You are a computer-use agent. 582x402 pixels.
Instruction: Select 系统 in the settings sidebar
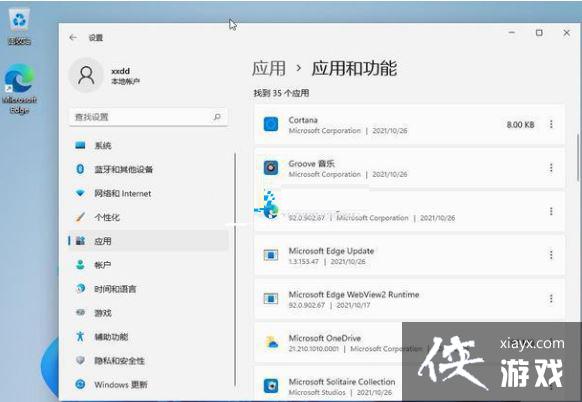(148, 145)
